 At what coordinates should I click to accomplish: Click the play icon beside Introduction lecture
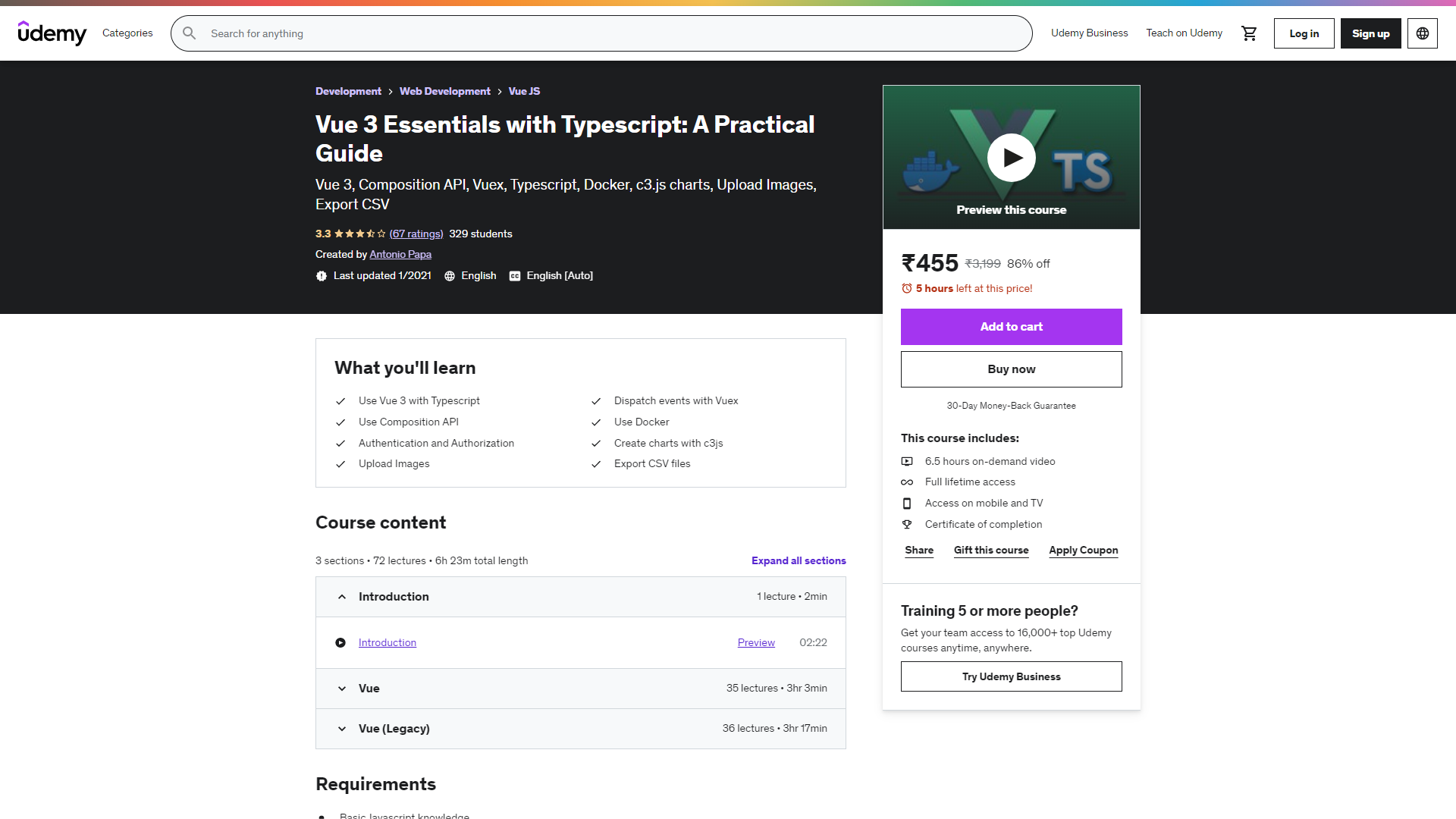(x=340, y=643)
